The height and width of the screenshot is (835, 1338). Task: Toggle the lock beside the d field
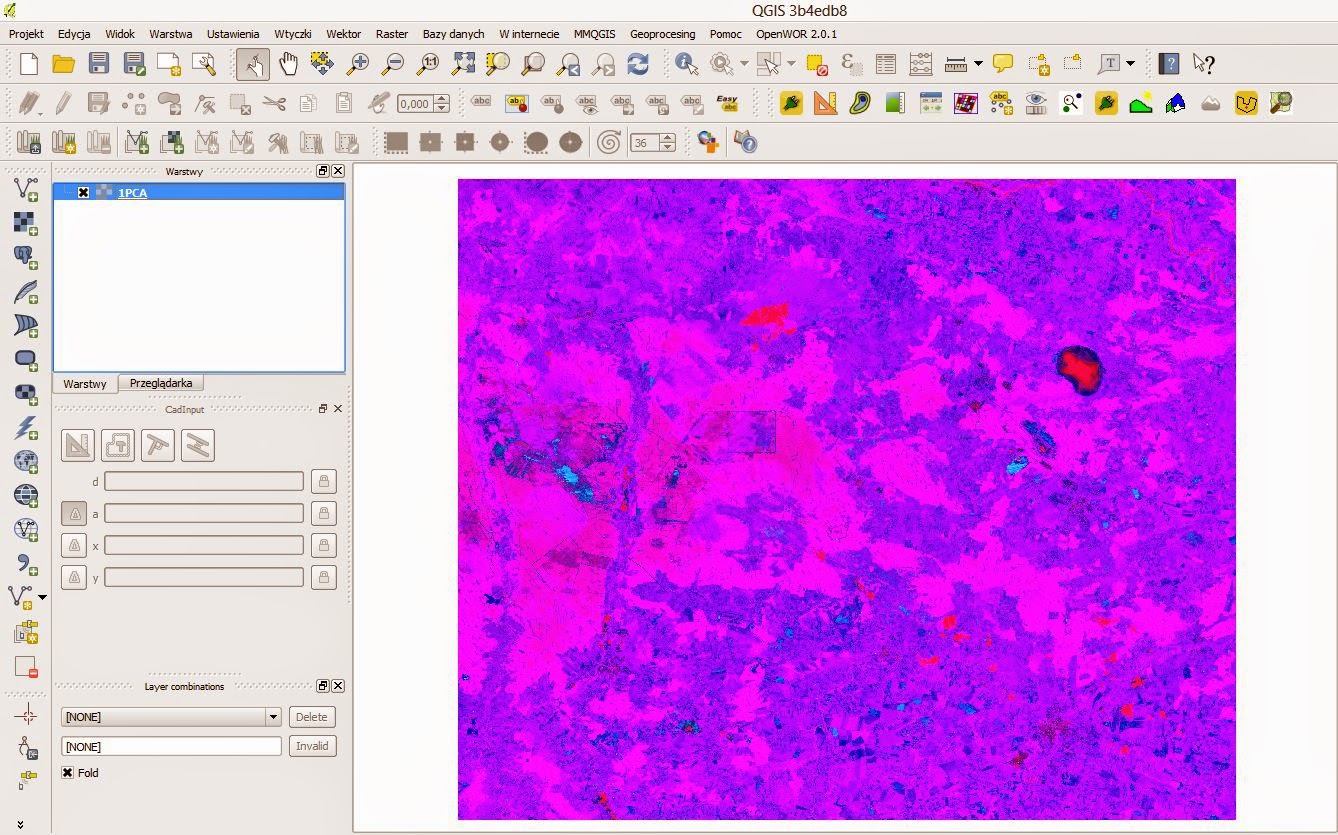point(323,482)
